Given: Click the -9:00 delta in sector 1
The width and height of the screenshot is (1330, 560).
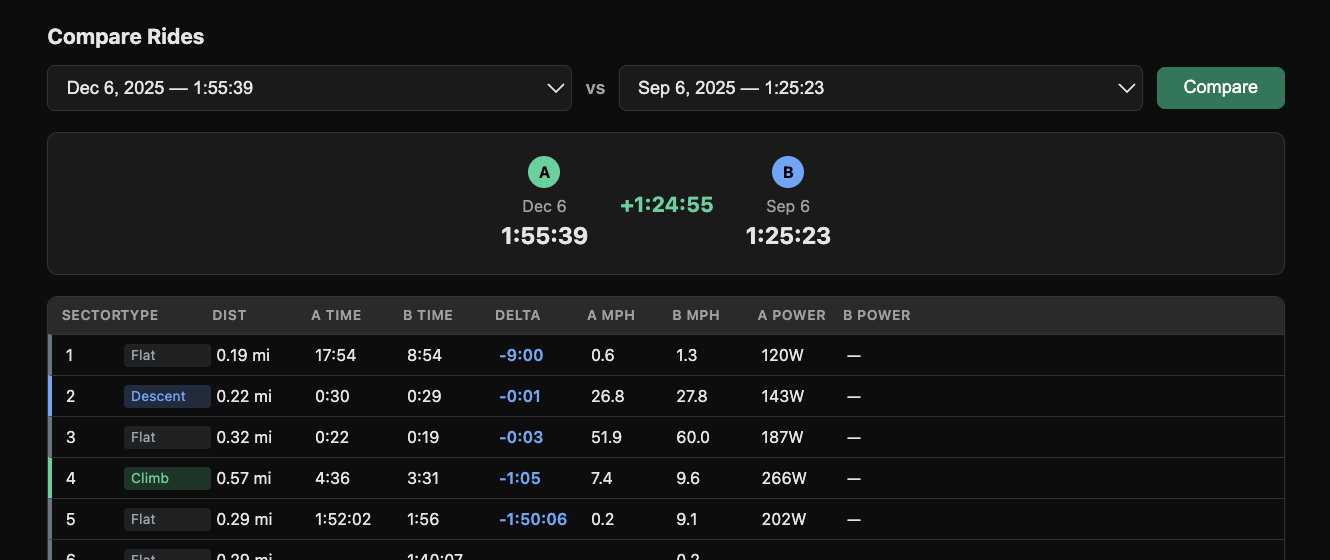Looking at the screenshot, I should click(x=521, y=355).
